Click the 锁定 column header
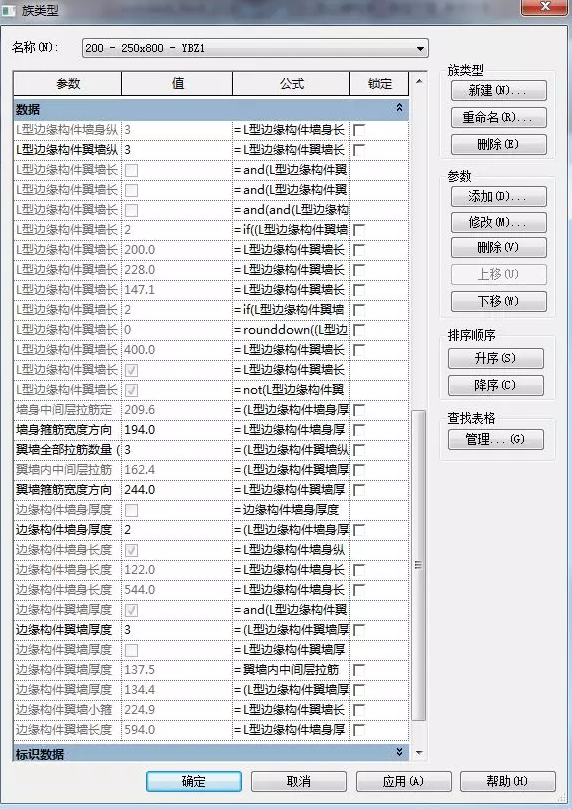This screenshot has width=572, height=809. 380,84
